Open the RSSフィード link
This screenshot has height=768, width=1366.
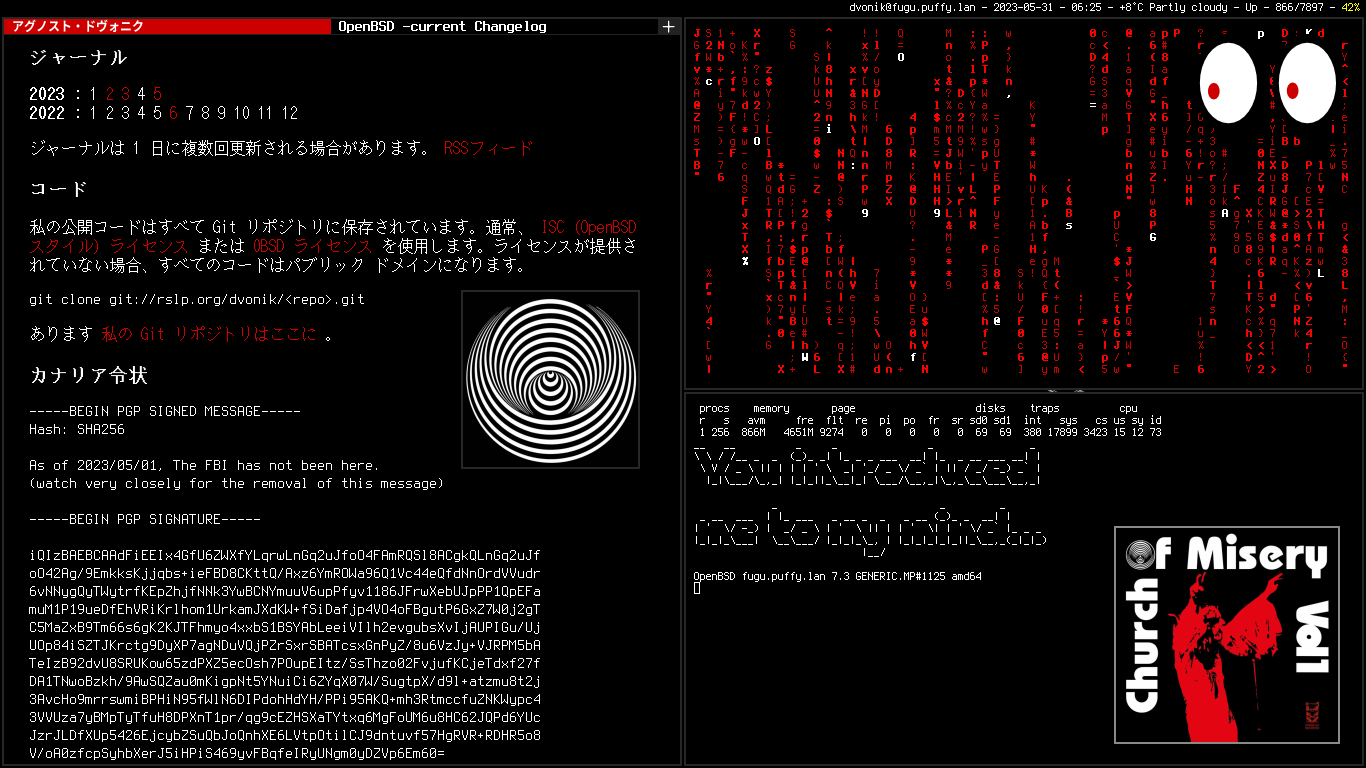pyautogui.click(x=488, y=148)
